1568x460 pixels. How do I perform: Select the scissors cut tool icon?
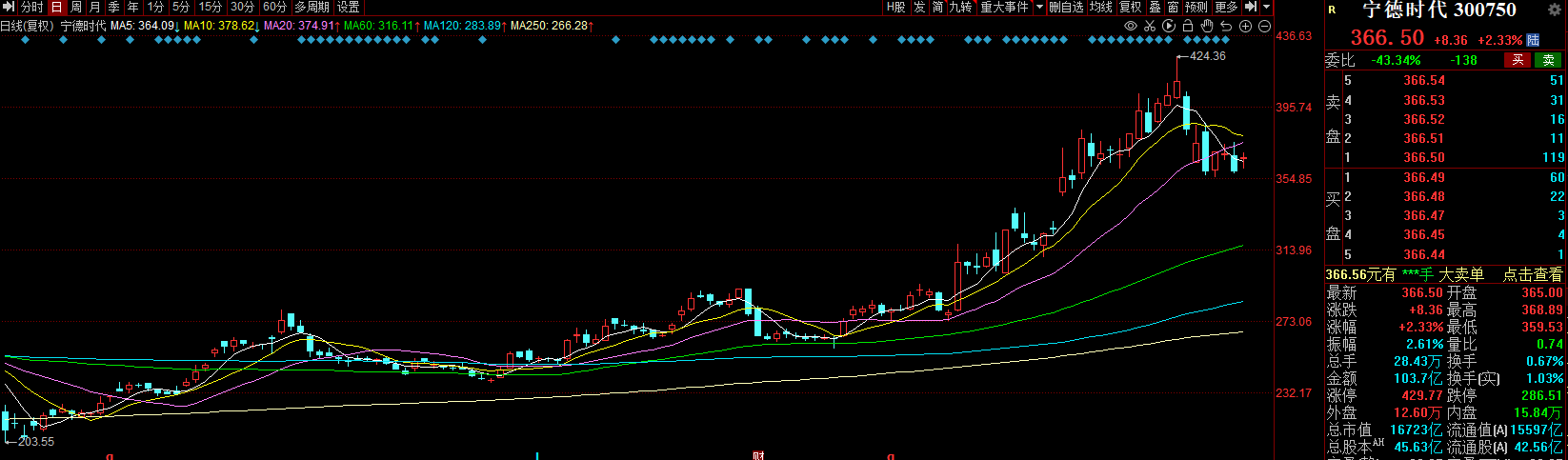pos(1150,26)
